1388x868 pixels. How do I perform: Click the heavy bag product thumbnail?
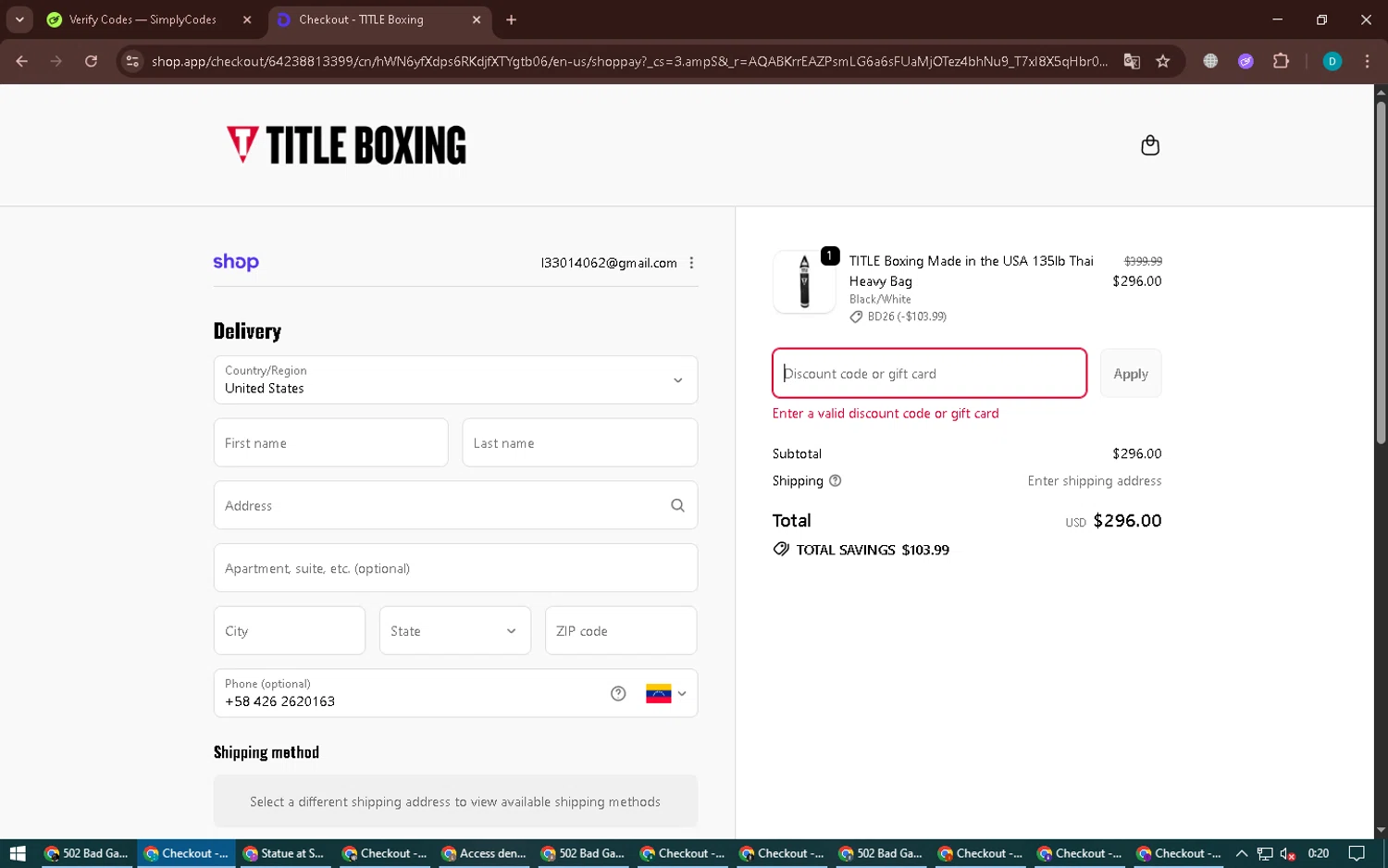pos(804,282)
